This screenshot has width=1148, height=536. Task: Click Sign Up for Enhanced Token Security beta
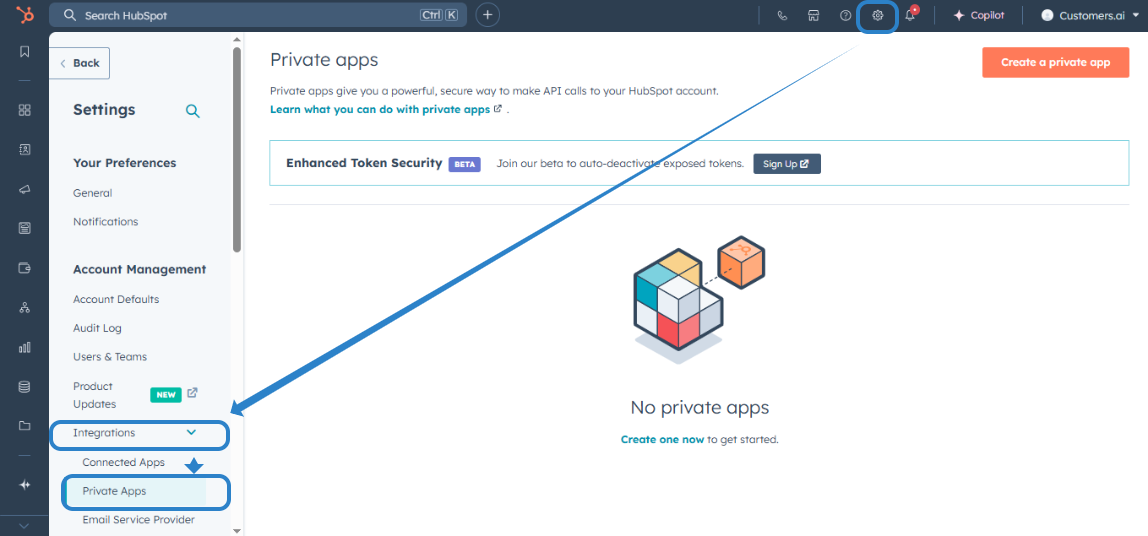pyautogui.click(x=787, y=164)
